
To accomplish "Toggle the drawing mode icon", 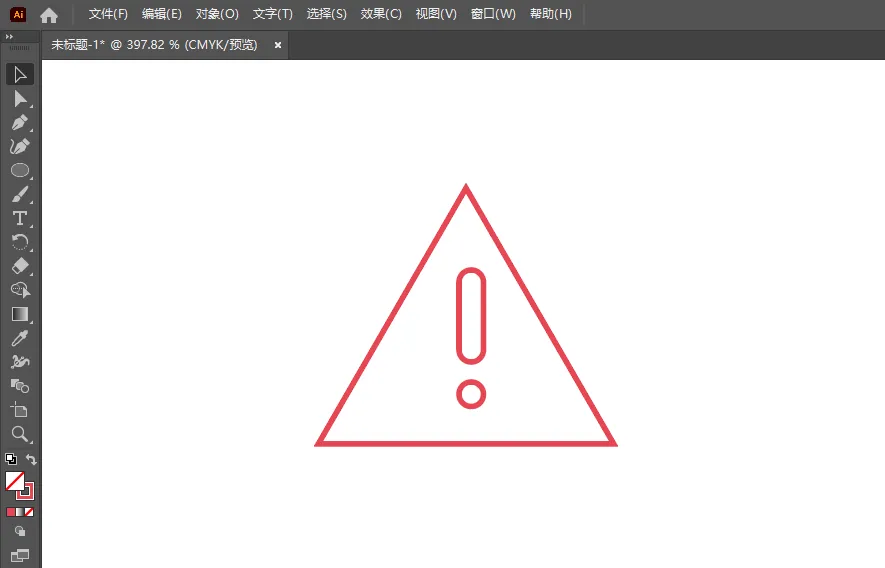I will coord(20,531).
